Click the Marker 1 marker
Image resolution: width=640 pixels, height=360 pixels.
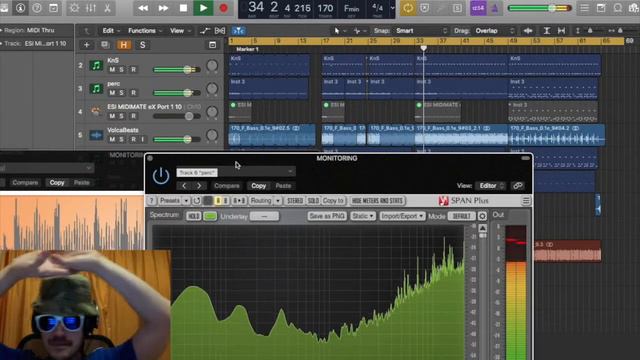click(247, 49)
